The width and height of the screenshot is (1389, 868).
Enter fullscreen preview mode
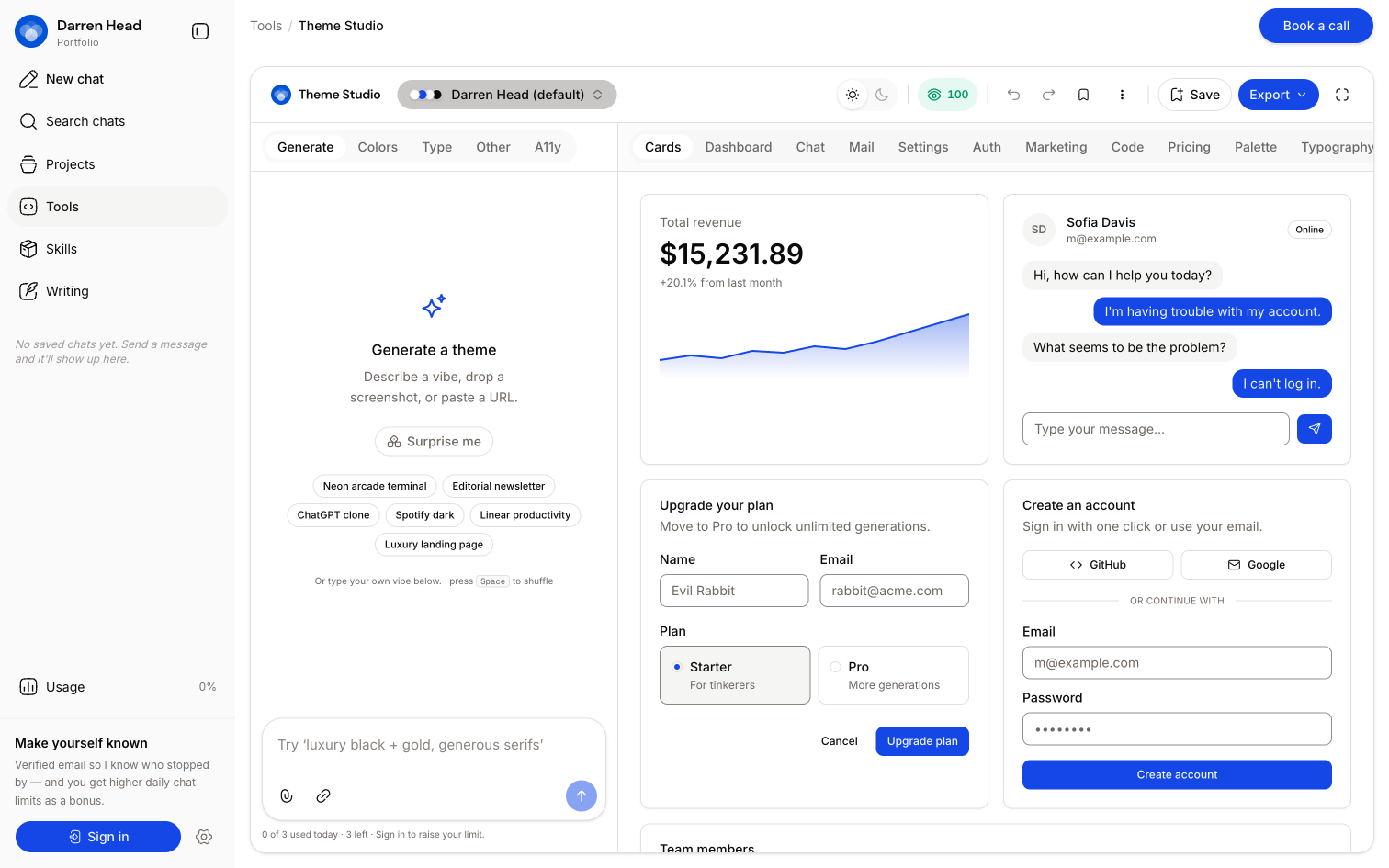(x=1342, y=95)
